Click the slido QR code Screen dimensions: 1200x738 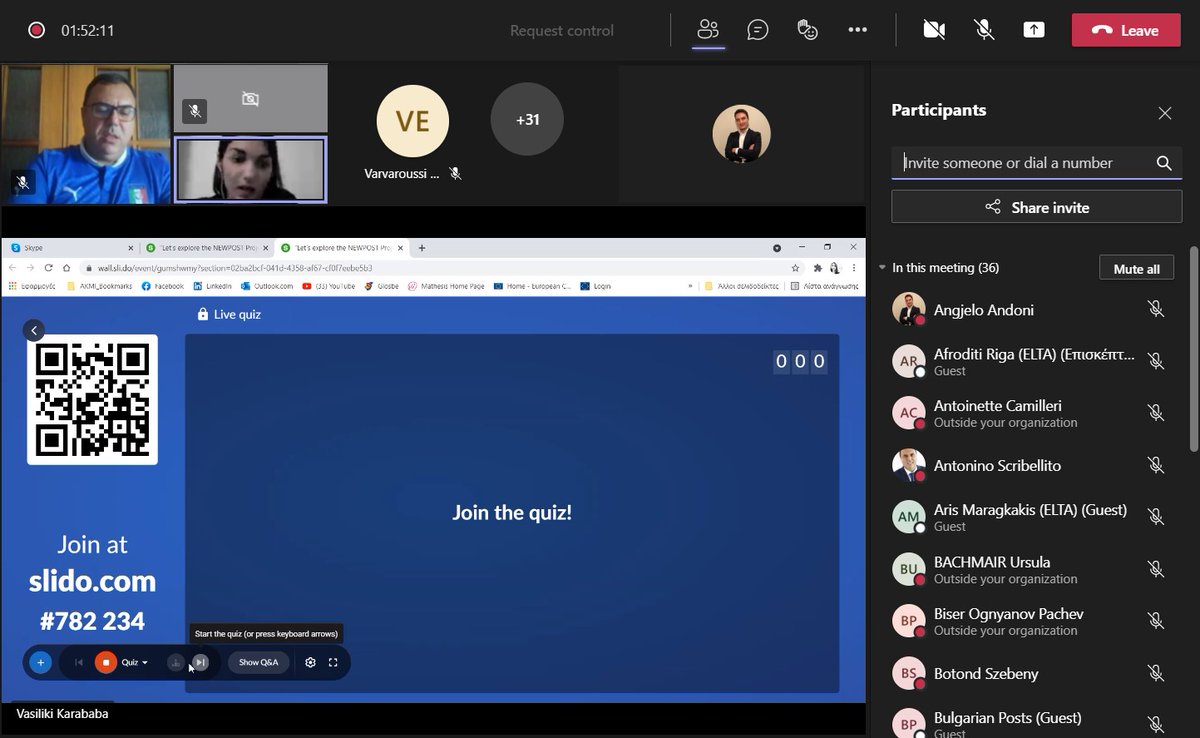click(92, 399)
